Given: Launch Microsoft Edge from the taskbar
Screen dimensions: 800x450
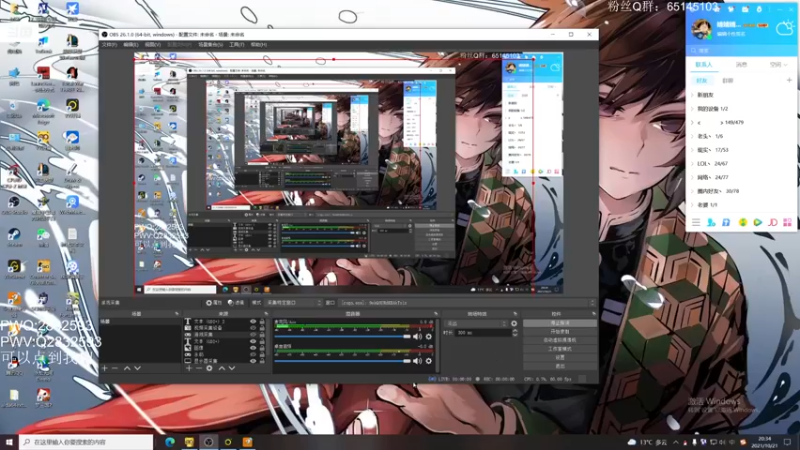Looking at the screenshot, I should (x=170, y=442).
